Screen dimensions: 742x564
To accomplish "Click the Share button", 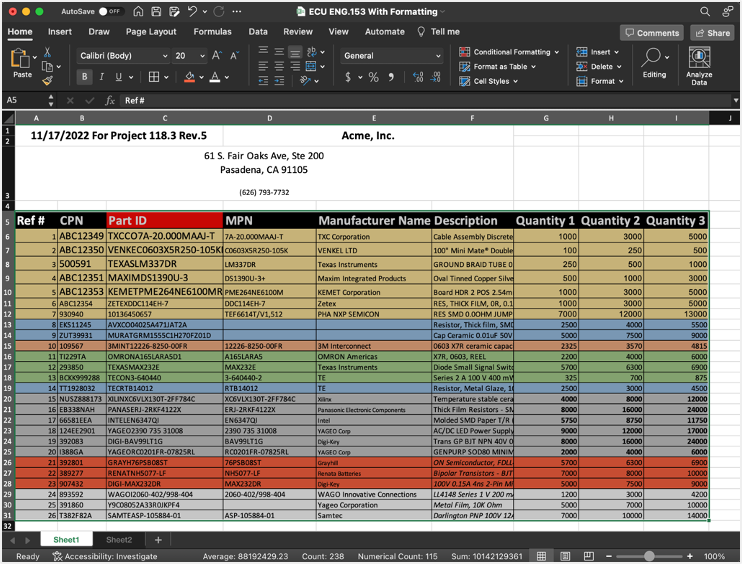I will click(712, 33).
